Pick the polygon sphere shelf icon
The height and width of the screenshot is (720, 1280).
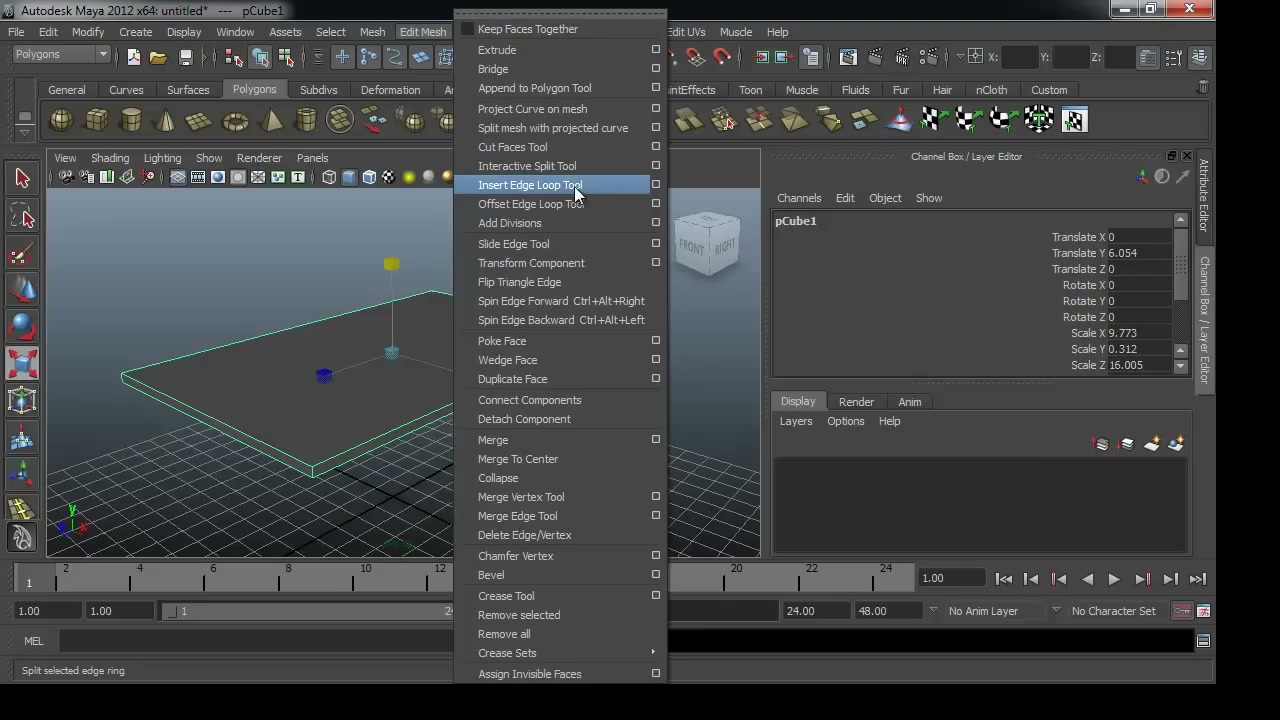pos(61,120)
